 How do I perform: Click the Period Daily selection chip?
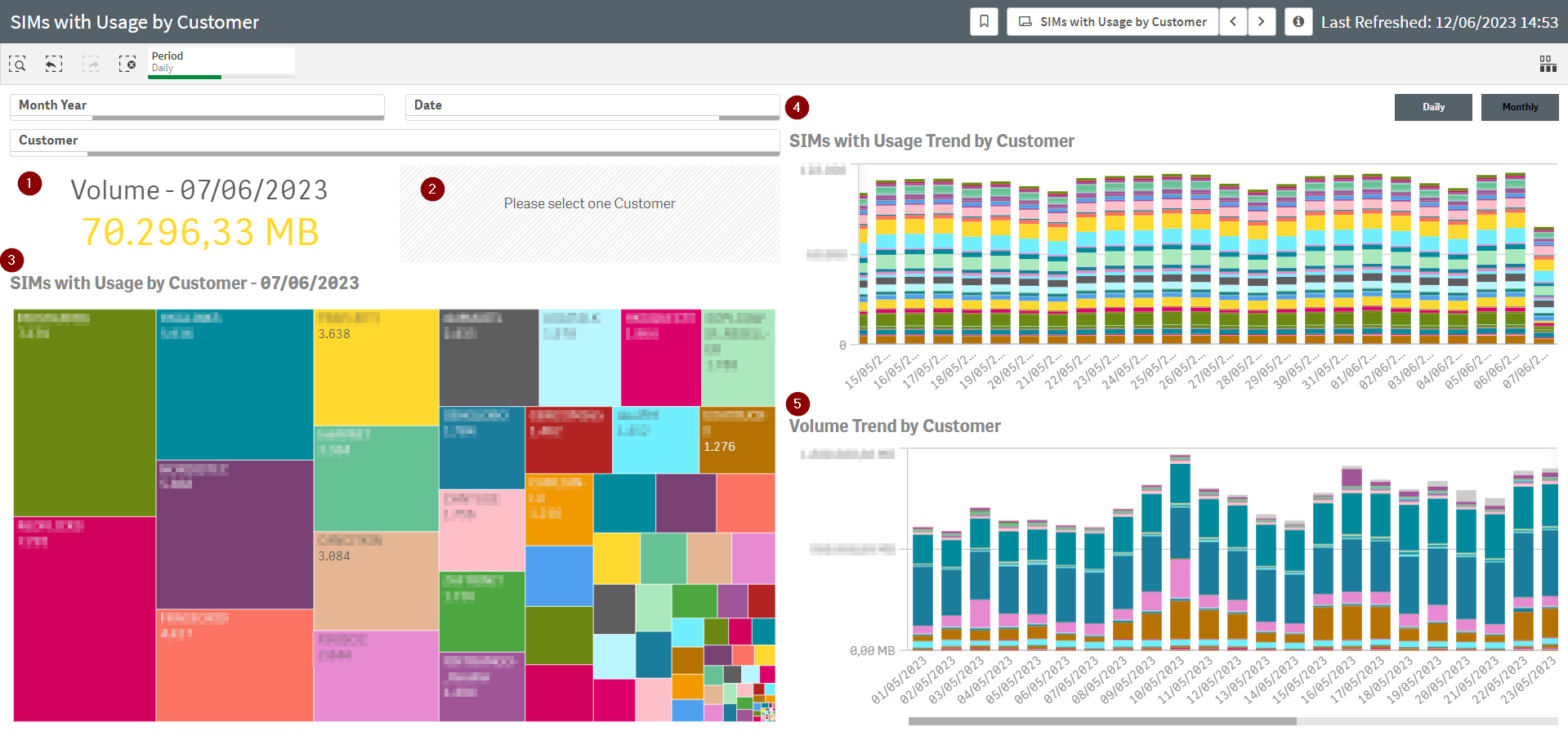point(221,62)
